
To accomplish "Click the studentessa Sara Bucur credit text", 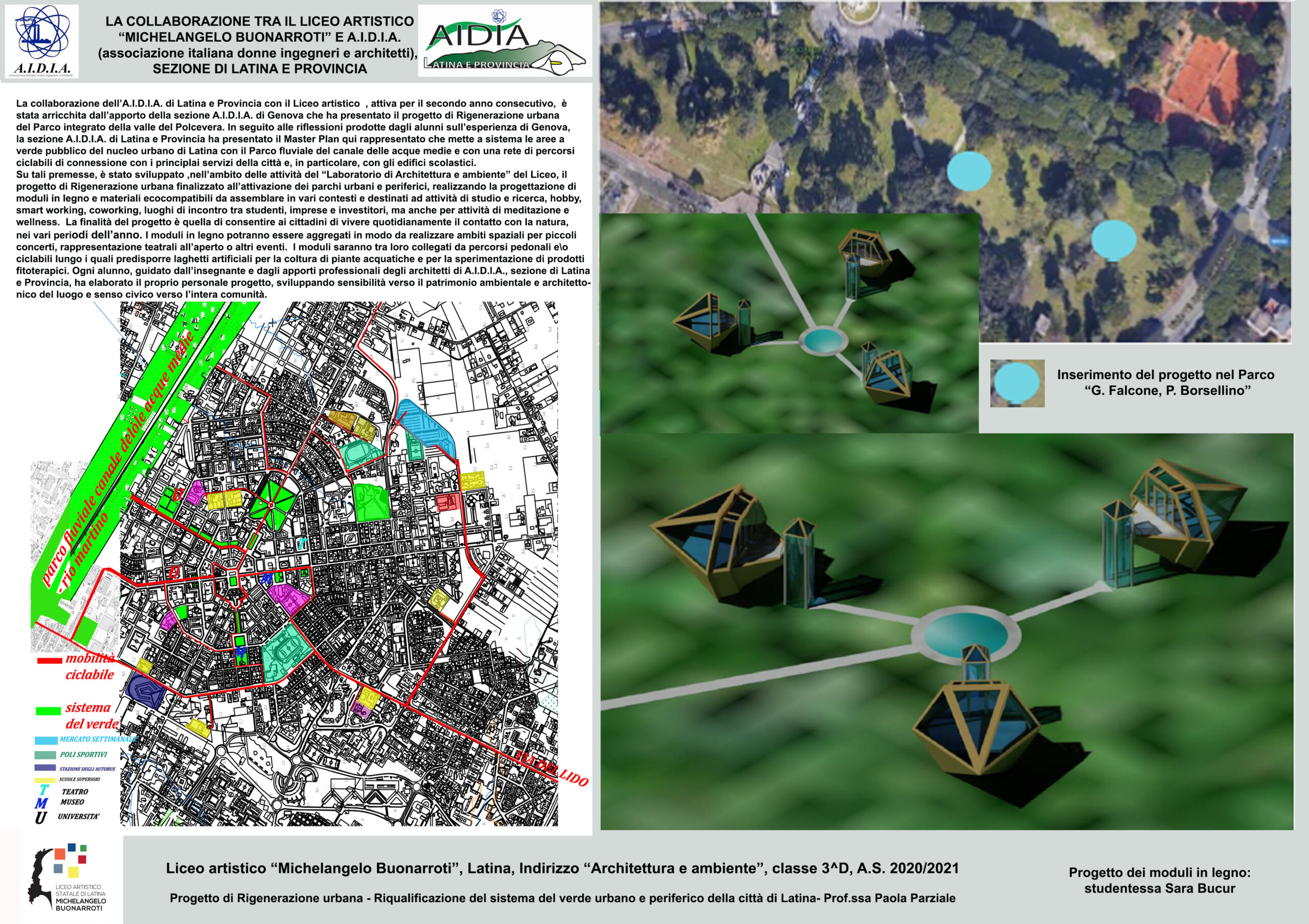I will [1159, 889].
